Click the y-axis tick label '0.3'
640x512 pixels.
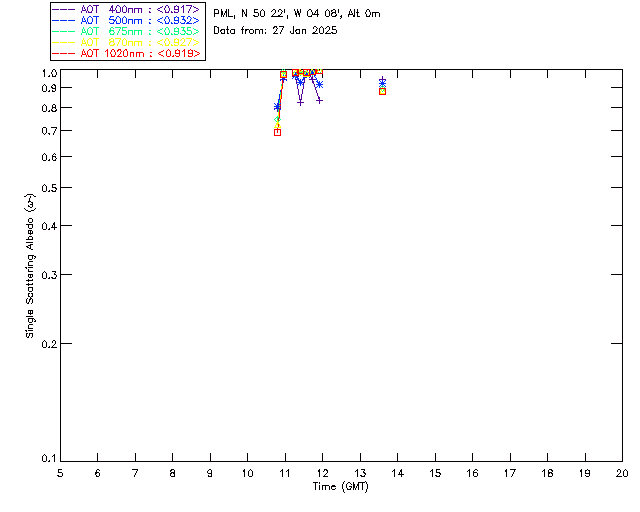49,275
